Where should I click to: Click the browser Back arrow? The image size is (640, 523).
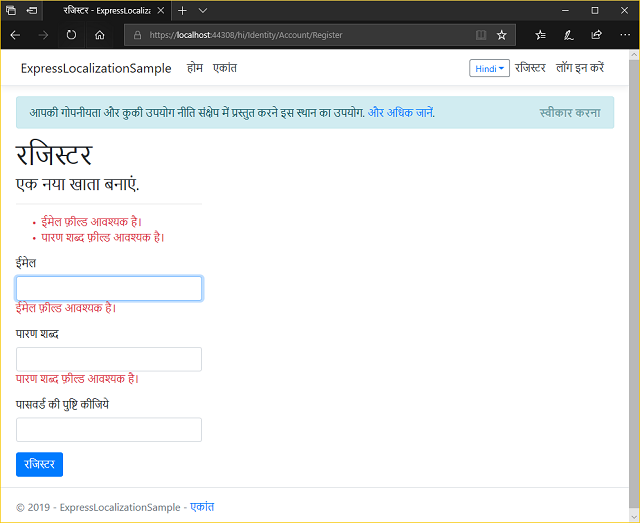(x=15, y=34)
